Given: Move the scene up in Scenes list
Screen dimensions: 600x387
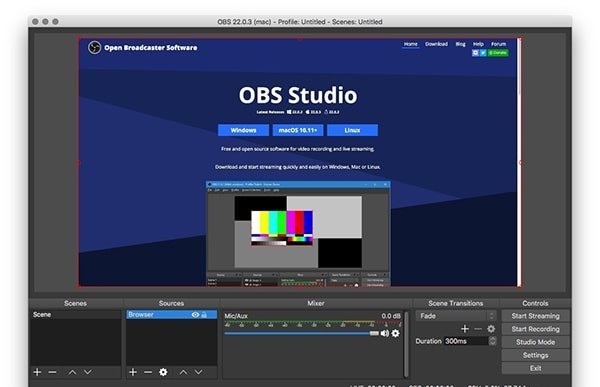Looking at the screenshot, I should coord(72,372).
